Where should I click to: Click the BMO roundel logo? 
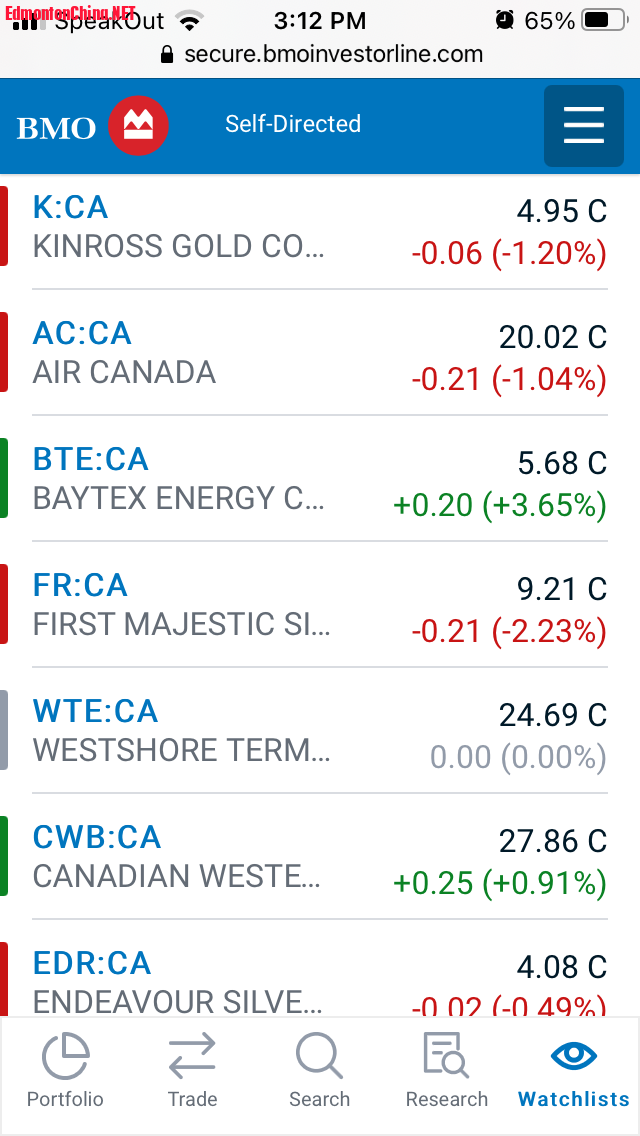(138, 126)
